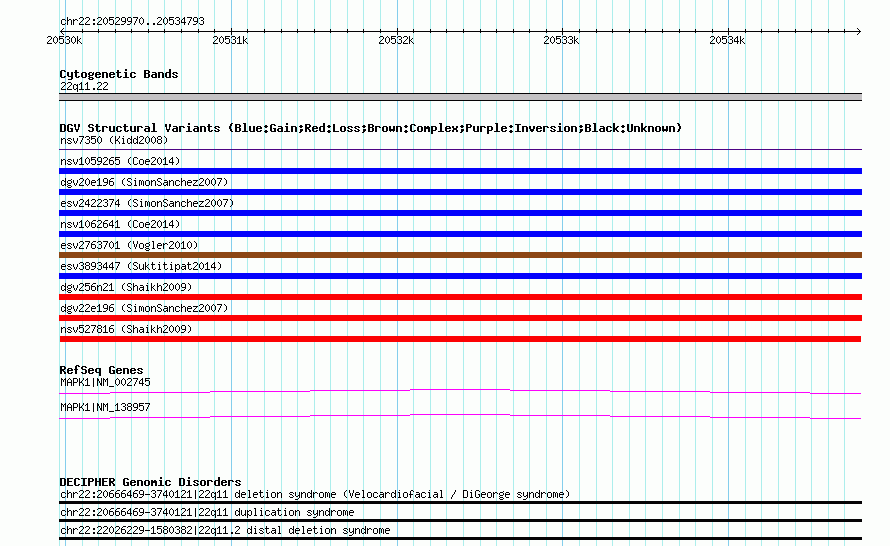Click the MAPK1|NM_002745 gene label
The height and width of the screenshot is (546, 890).
pyautogui.click(x=105, y=383)
